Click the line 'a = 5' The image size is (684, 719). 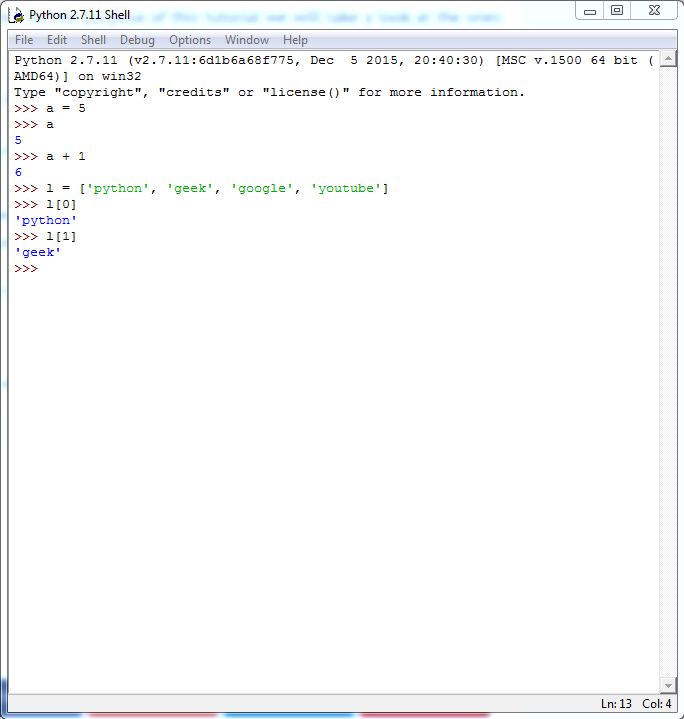[50, 109]
